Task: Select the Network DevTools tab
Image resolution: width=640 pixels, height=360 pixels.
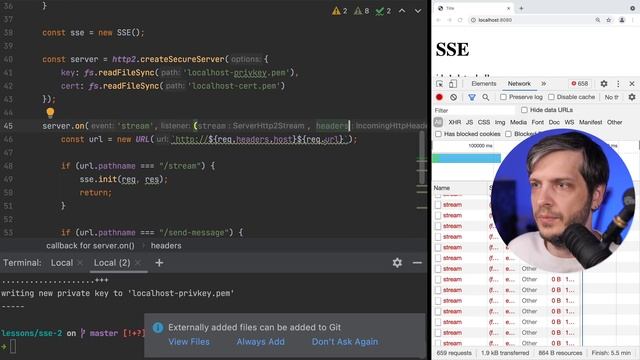Action: (519, 84)
